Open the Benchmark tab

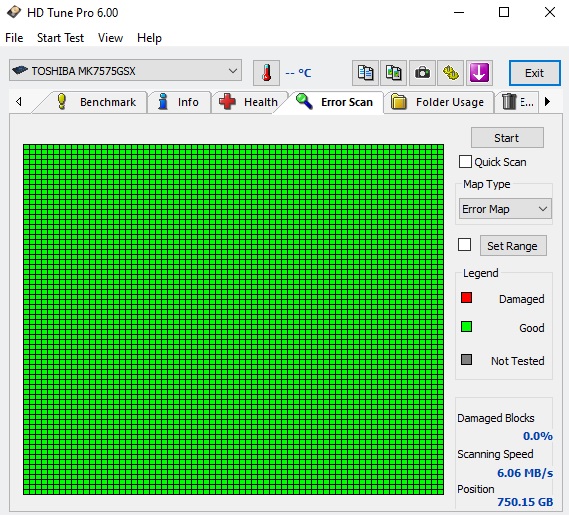pyautogui.click(x=97, y=102)
